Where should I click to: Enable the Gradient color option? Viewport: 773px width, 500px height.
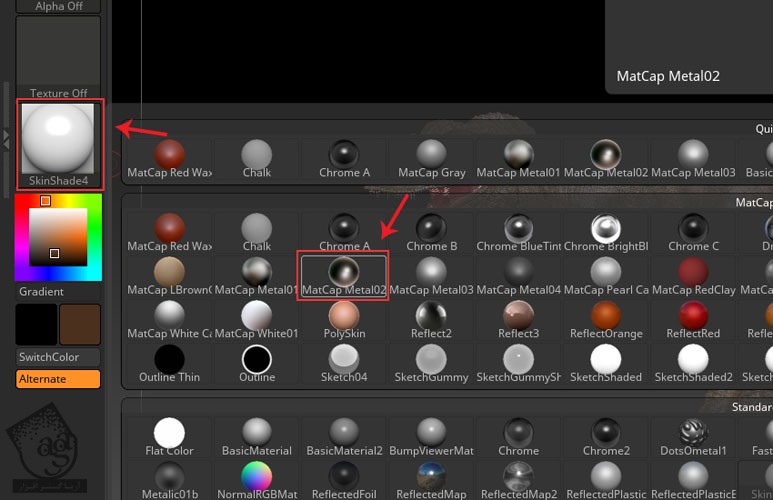pyautogui.click(x=42, y=292)
